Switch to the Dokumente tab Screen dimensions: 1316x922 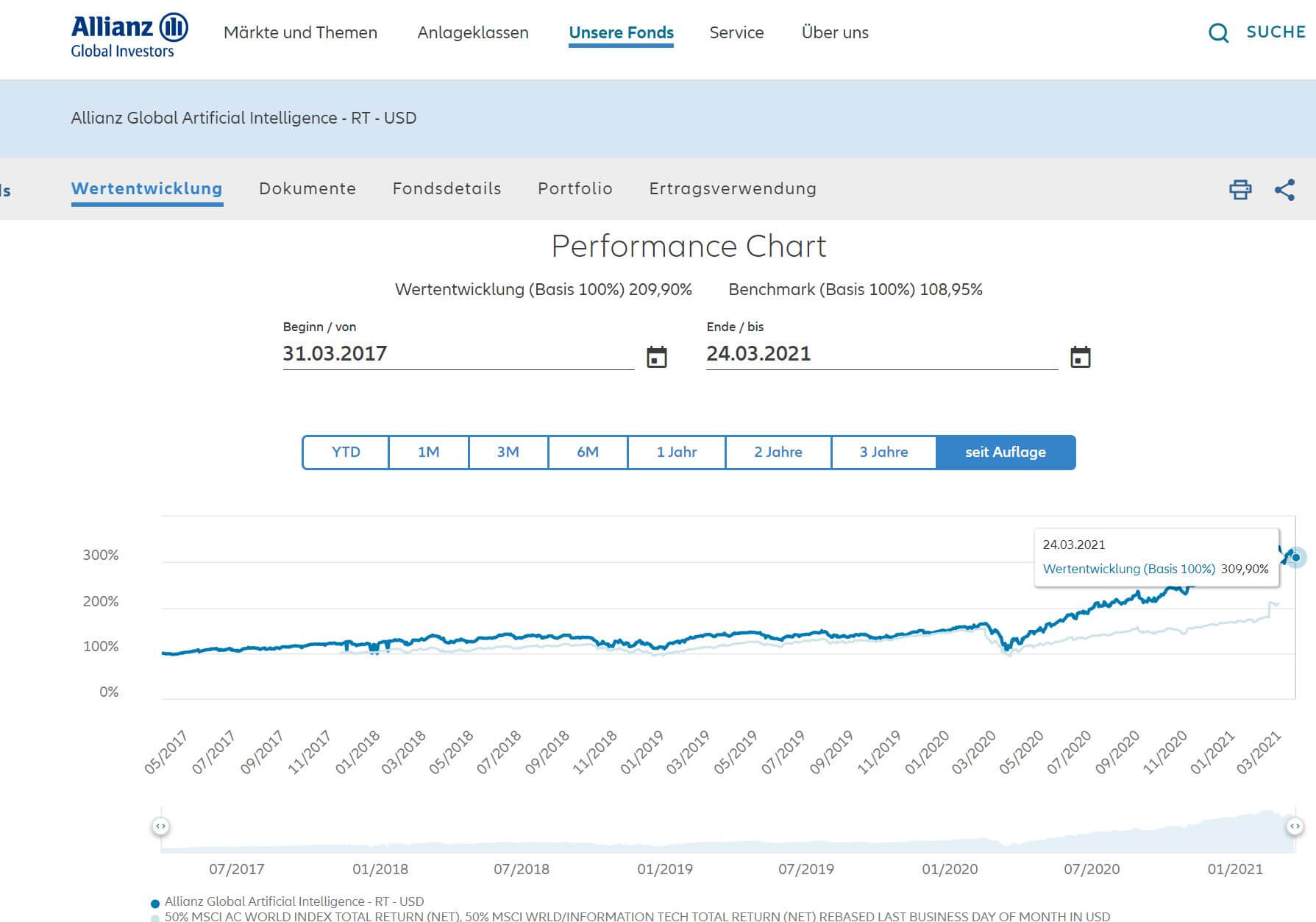[x=307, y=188]
